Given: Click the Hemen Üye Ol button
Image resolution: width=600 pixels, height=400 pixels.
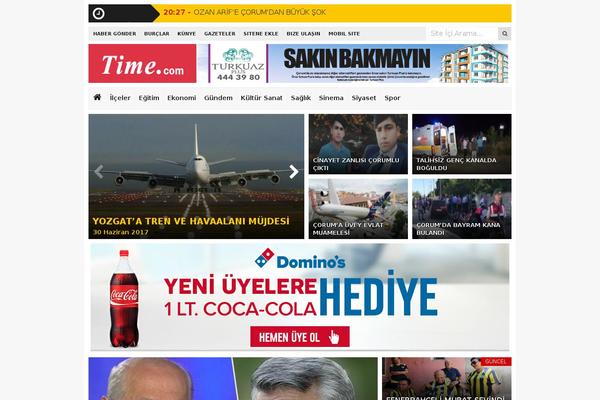Looking at the screenshot, I should [300, 337].
